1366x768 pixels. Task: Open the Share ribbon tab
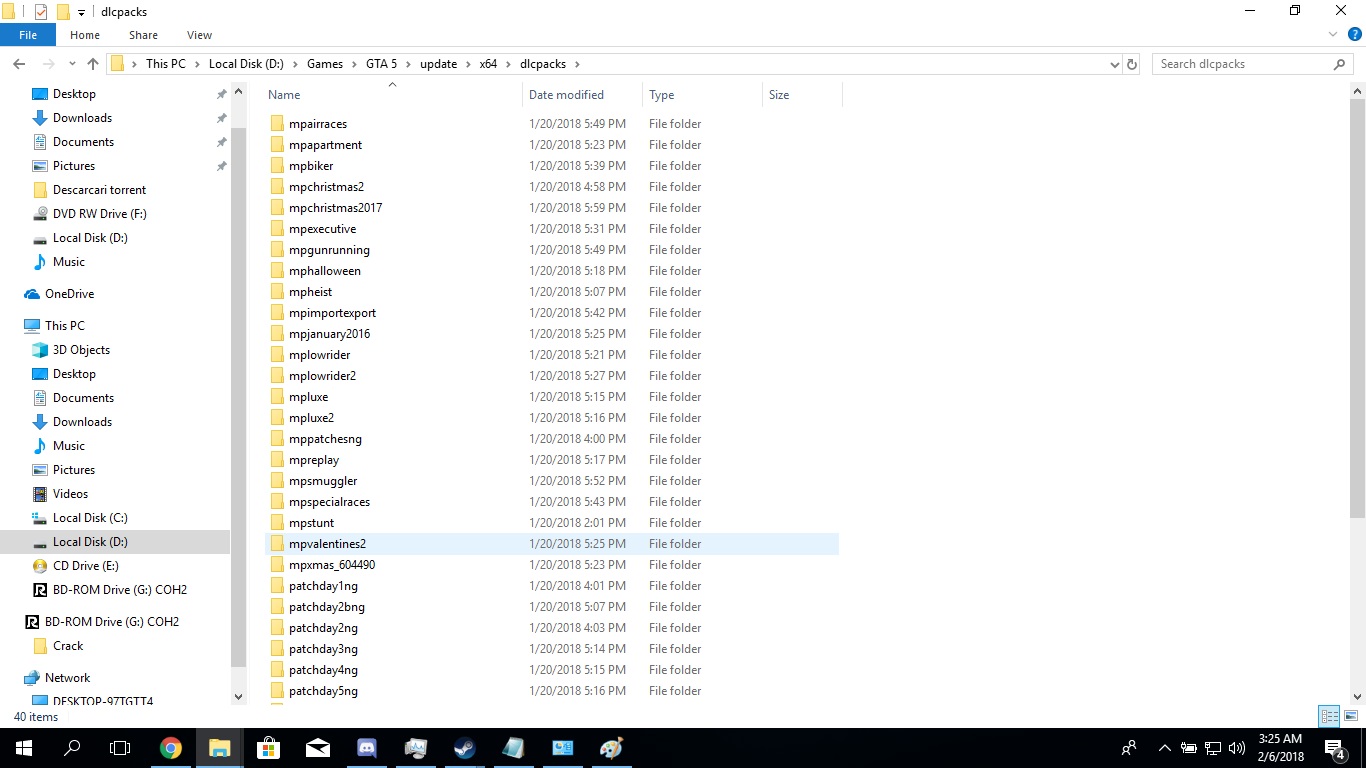(143, 35)
